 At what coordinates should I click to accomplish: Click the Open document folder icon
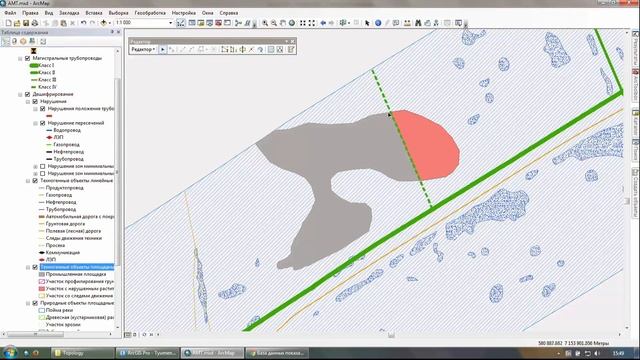(17, 23)
